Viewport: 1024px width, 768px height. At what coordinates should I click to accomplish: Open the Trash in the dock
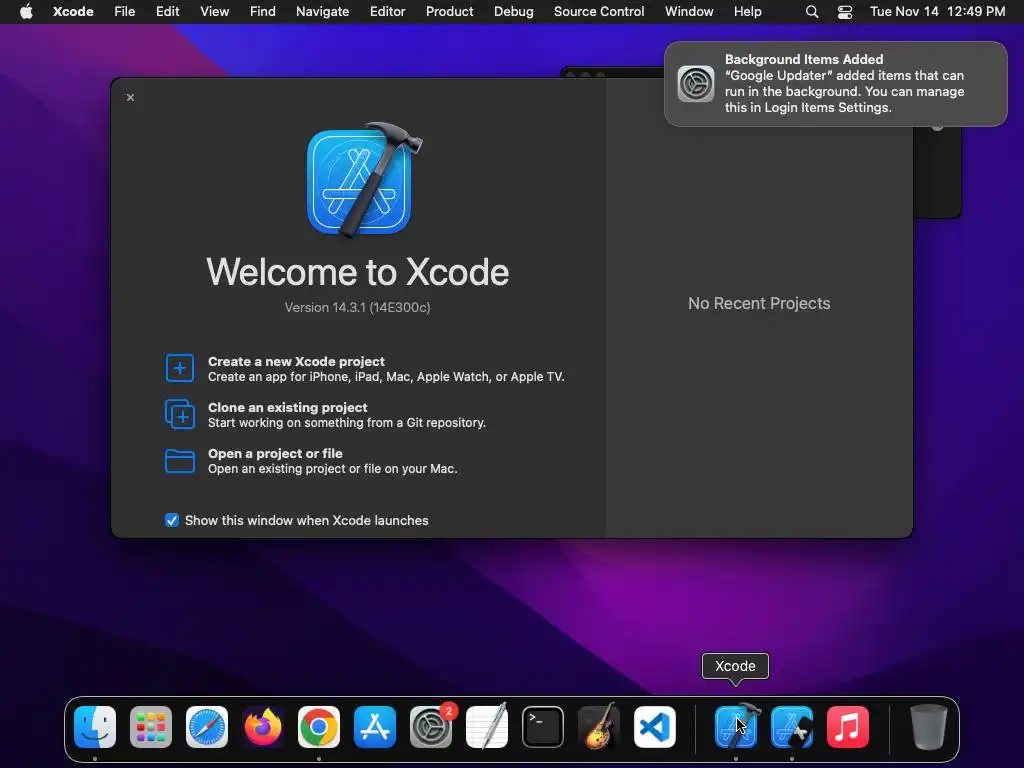[x=928, y=727]
